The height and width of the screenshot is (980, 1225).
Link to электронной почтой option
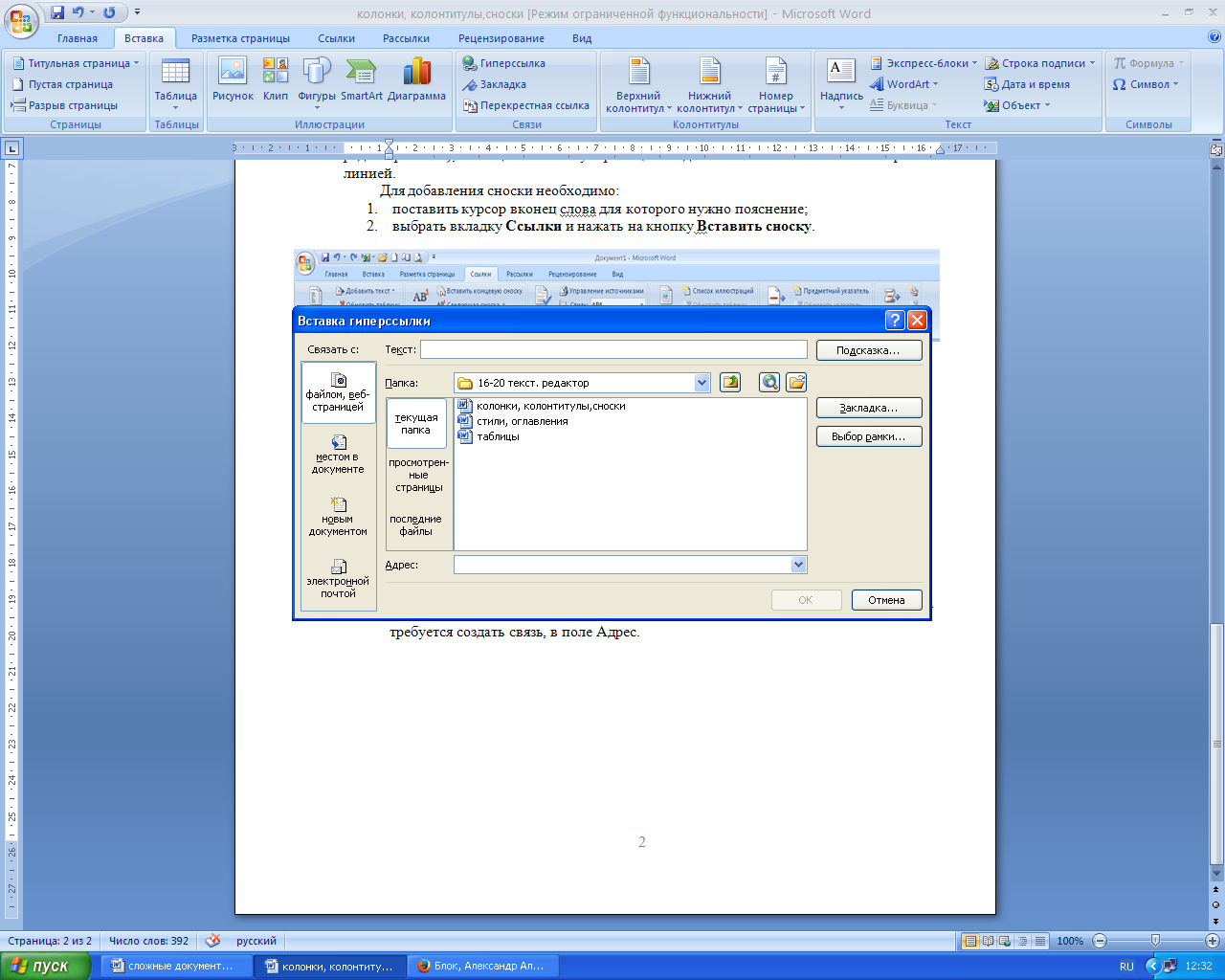[x=338, y=580]
